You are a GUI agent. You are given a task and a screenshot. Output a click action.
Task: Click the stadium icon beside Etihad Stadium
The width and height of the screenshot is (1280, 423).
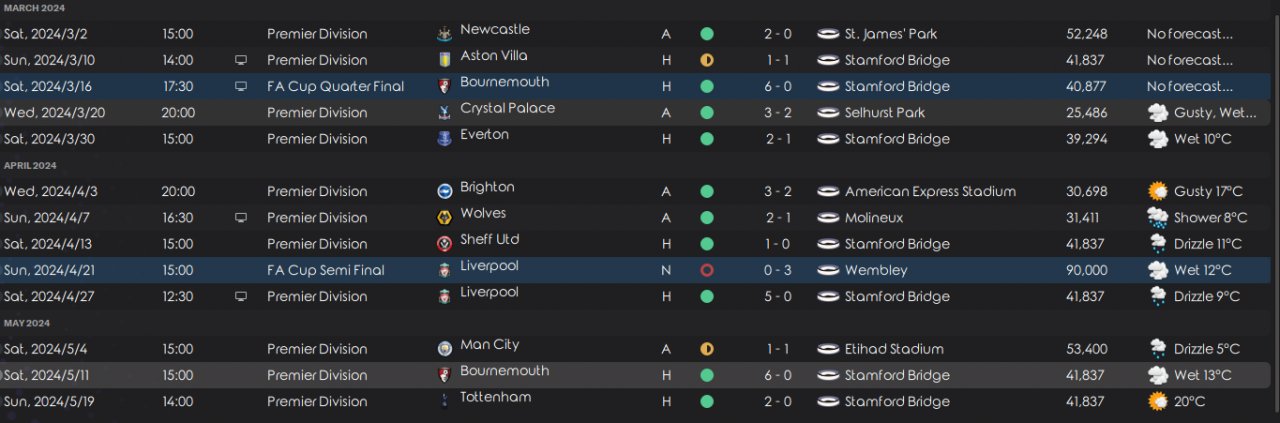(827, 349)
